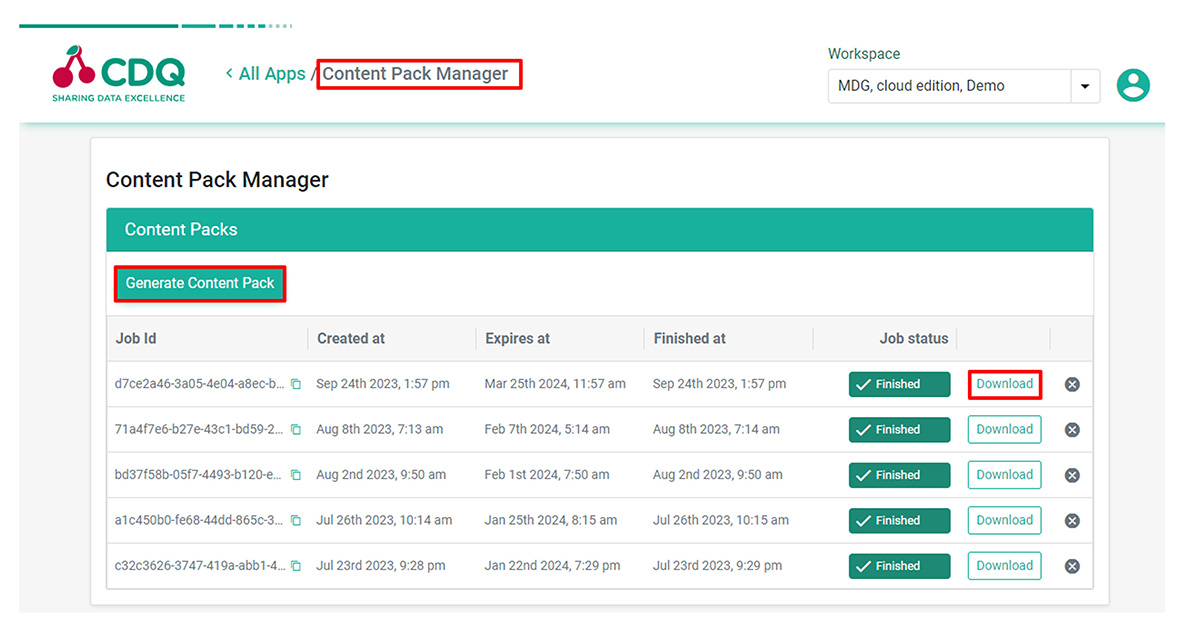The width and height of the screenshot is (1200, 637).
Task: Click expiry date Feb 7th 2024, 5:14 am
Action: [547, 430]
